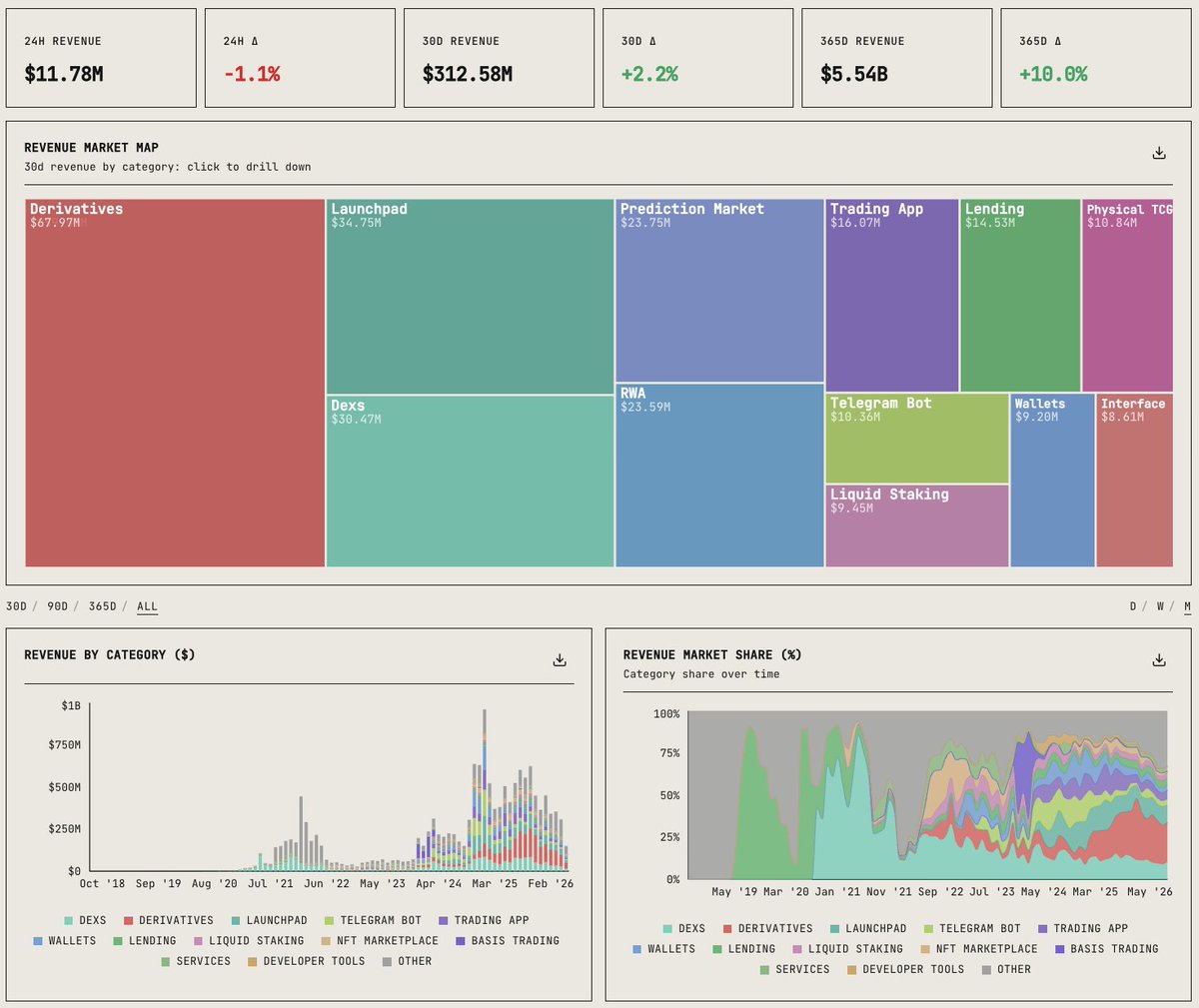
Task: Open the RWA treemap tile
Action: [x=719, y=476]
